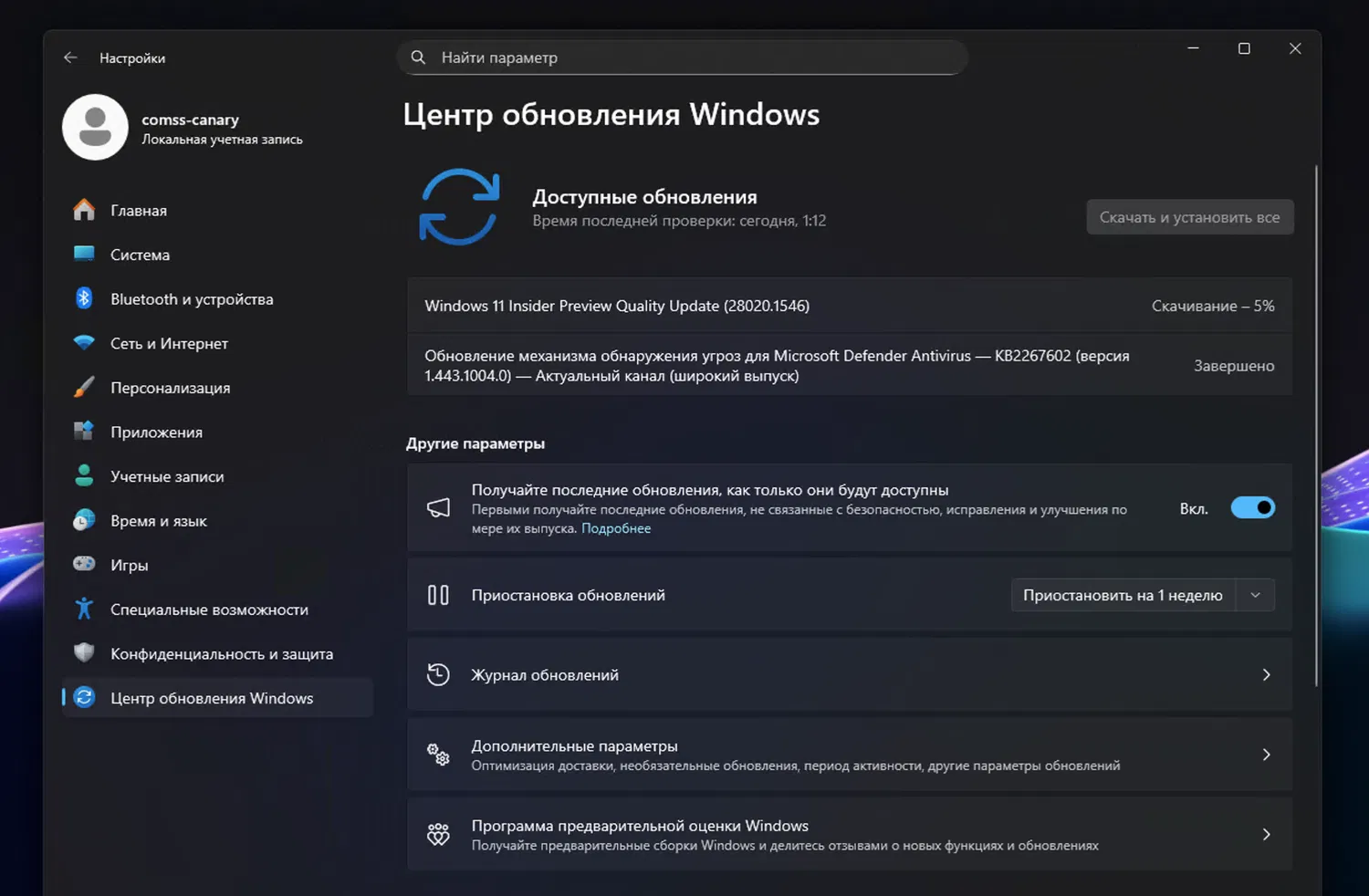Open the Персонализация brush icon

point(83,387)
